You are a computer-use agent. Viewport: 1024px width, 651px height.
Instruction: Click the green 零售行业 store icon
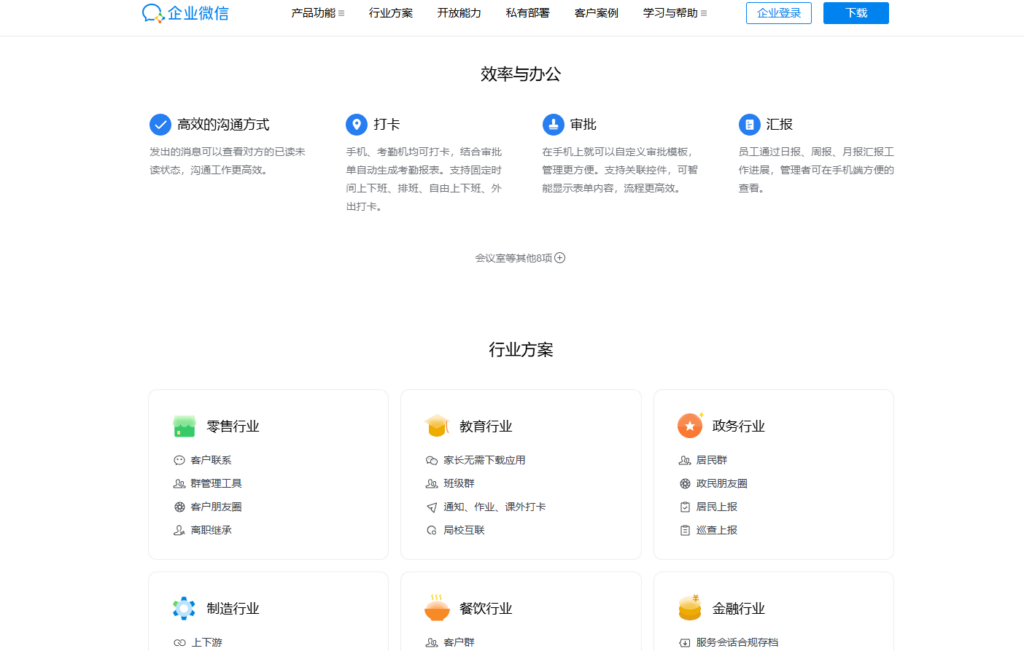pyautogui.click(x=184, y=425)
